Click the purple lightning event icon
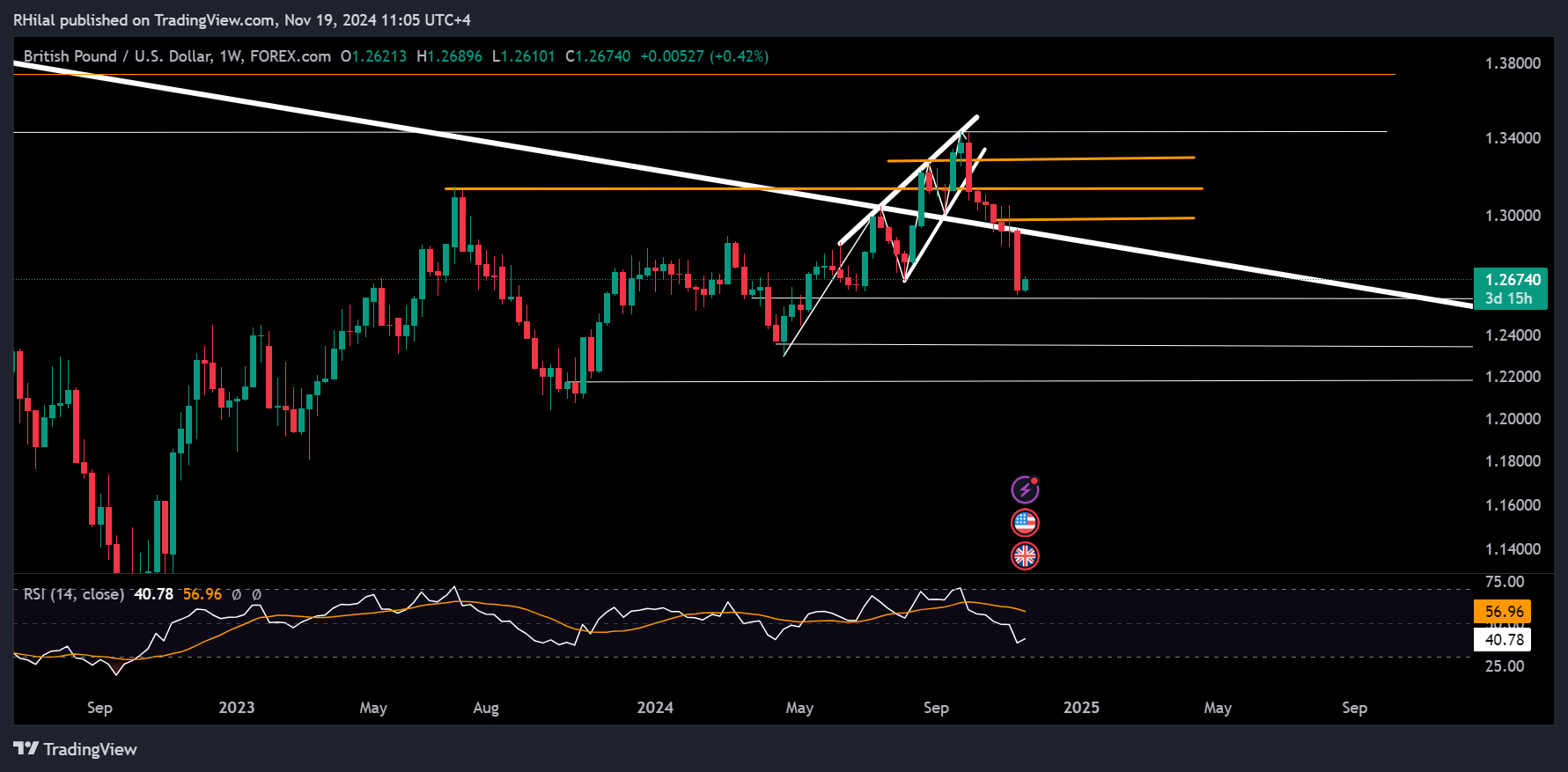 (1025, 489)
